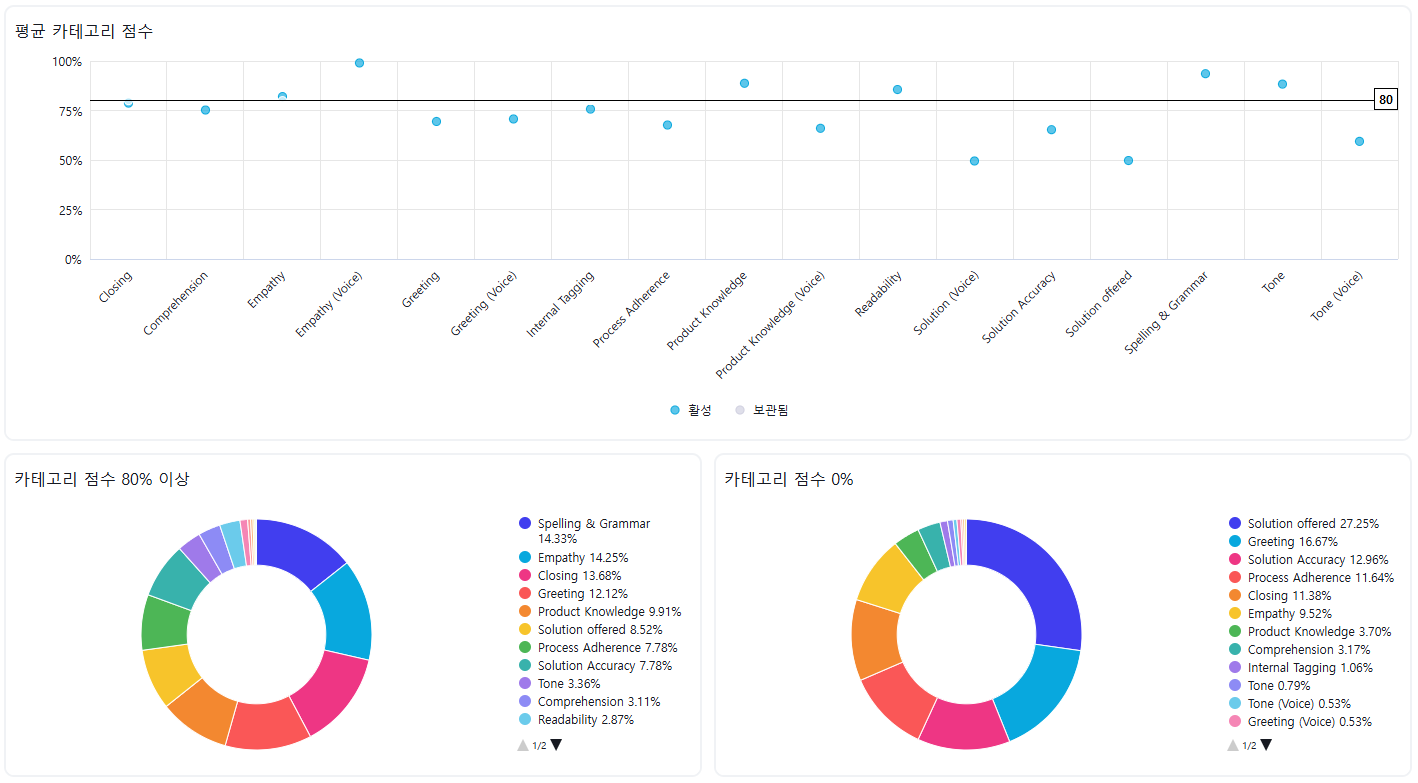The width and height of the screenshot is (1418, 783).
Task: Select the Spelling & Grammar scatter data point
Action: click(x=1205, y=74)
